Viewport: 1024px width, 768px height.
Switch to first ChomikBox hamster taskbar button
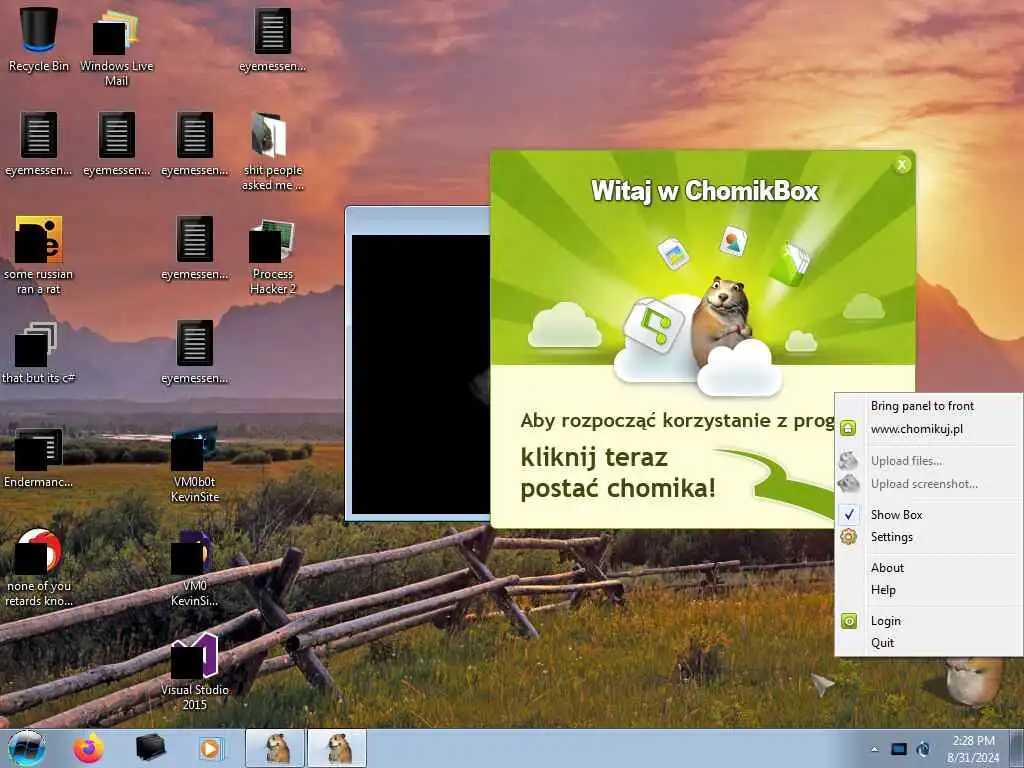coord(275,748)
